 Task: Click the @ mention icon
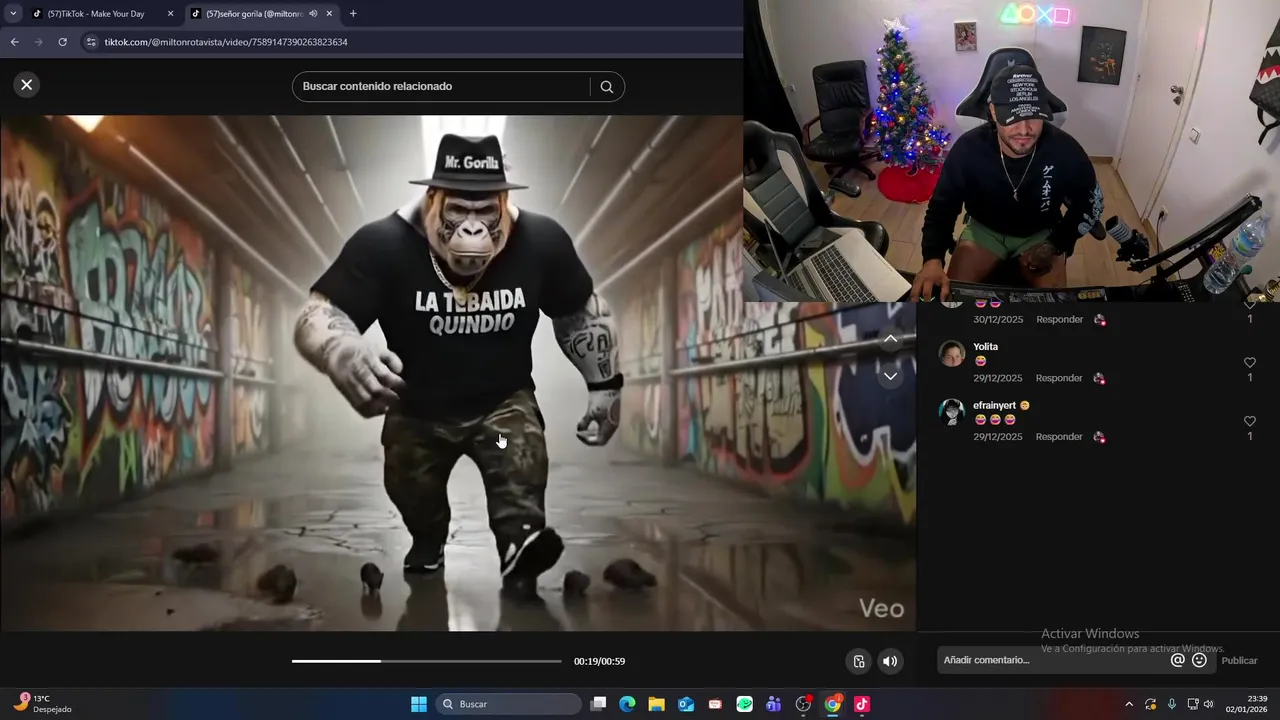click(x=1178, y=660)
